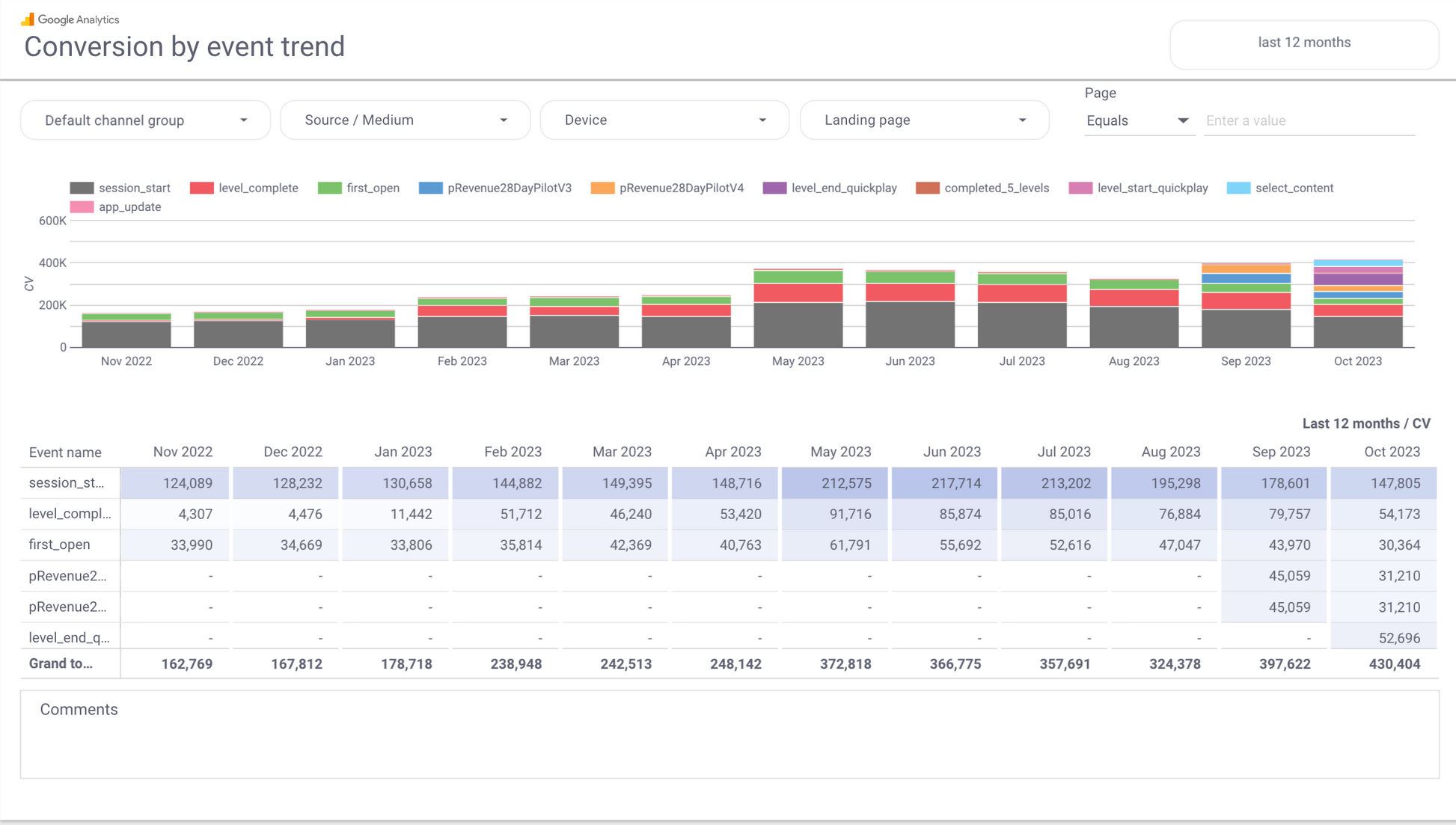Expand the Source / Medium filter
1456x825 pixels.
tap(405, 120)
